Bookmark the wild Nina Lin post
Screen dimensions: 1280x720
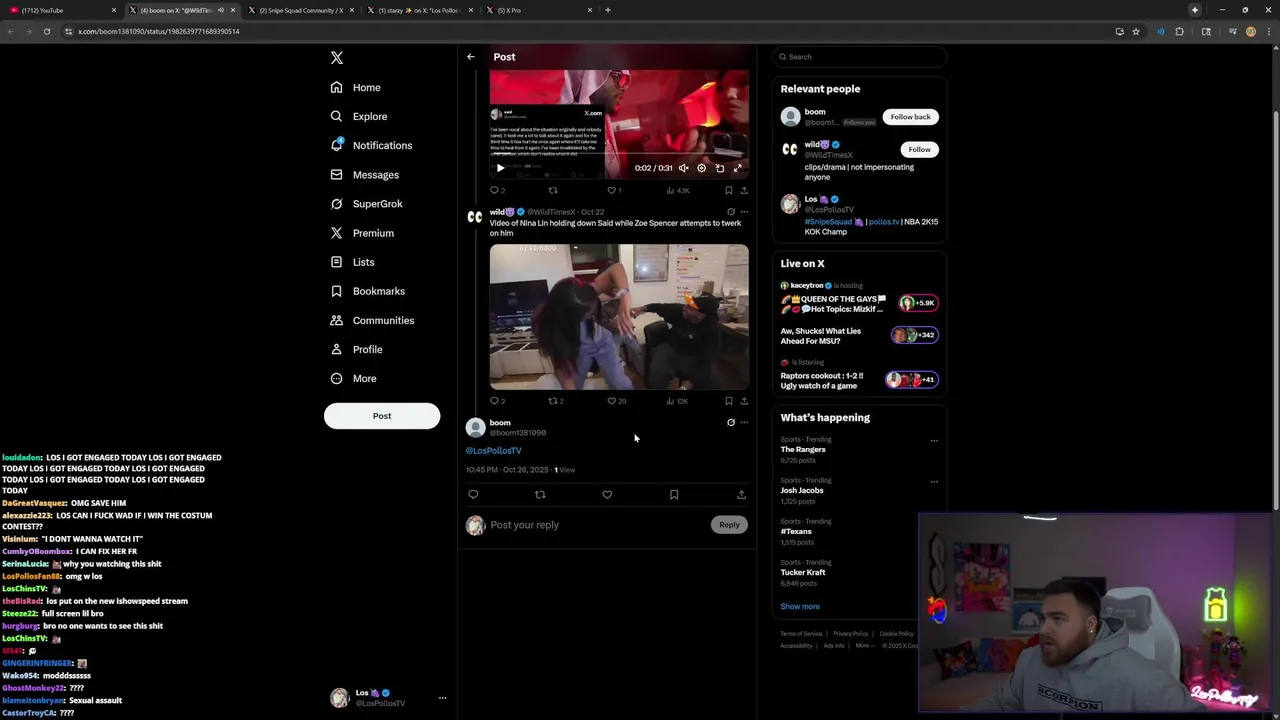[728, 401]
